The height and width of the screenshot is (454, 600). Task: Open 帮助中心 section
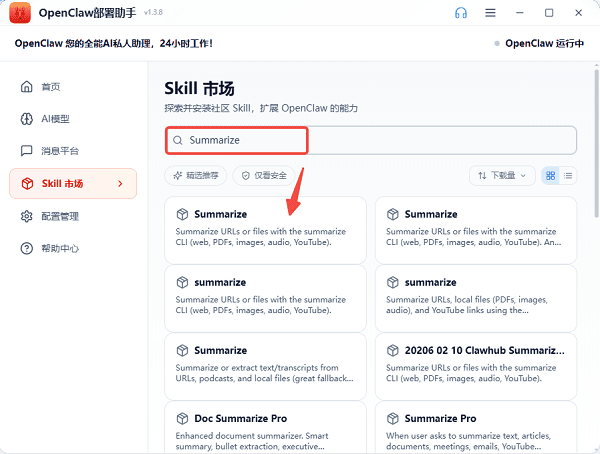pyautogui.click(x=73, y=248)
